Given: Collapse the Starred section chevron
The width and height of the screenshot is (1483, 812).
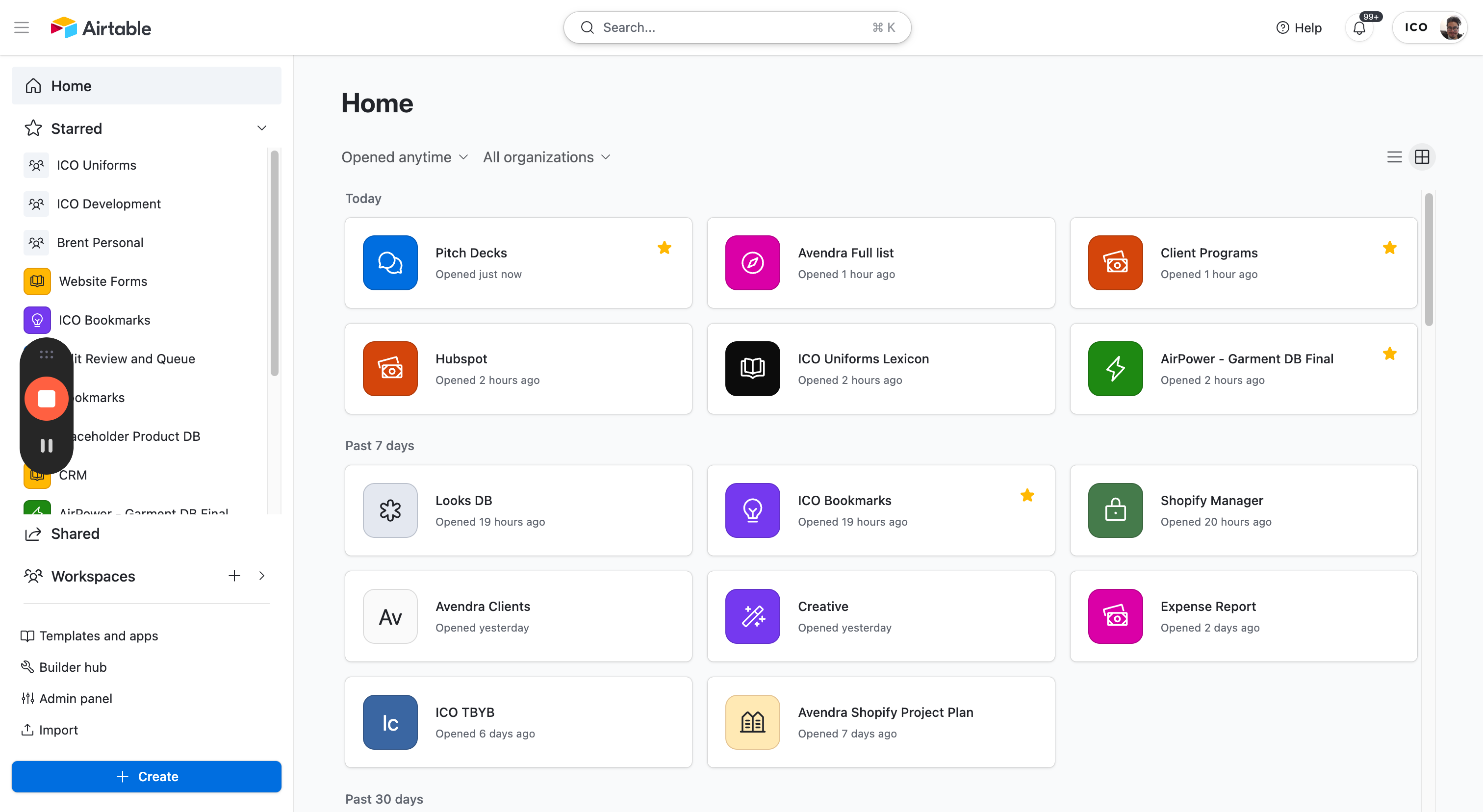Looking at the screenshot, I should (261, 128).
